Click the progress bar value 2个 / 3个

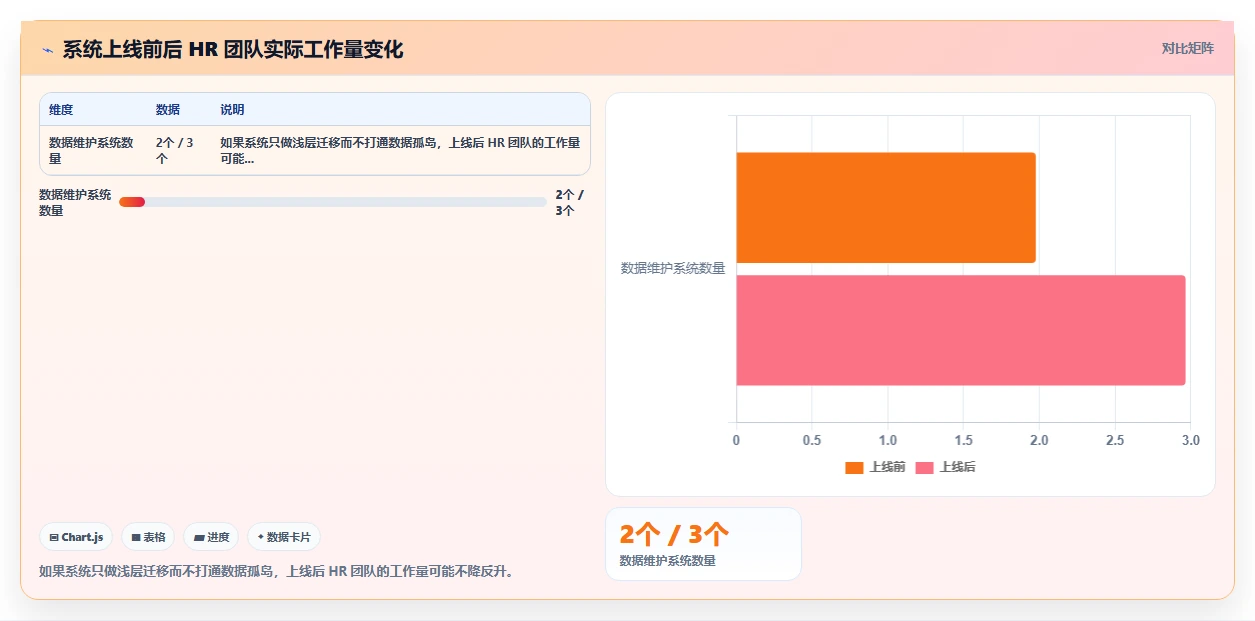(570, 203)
